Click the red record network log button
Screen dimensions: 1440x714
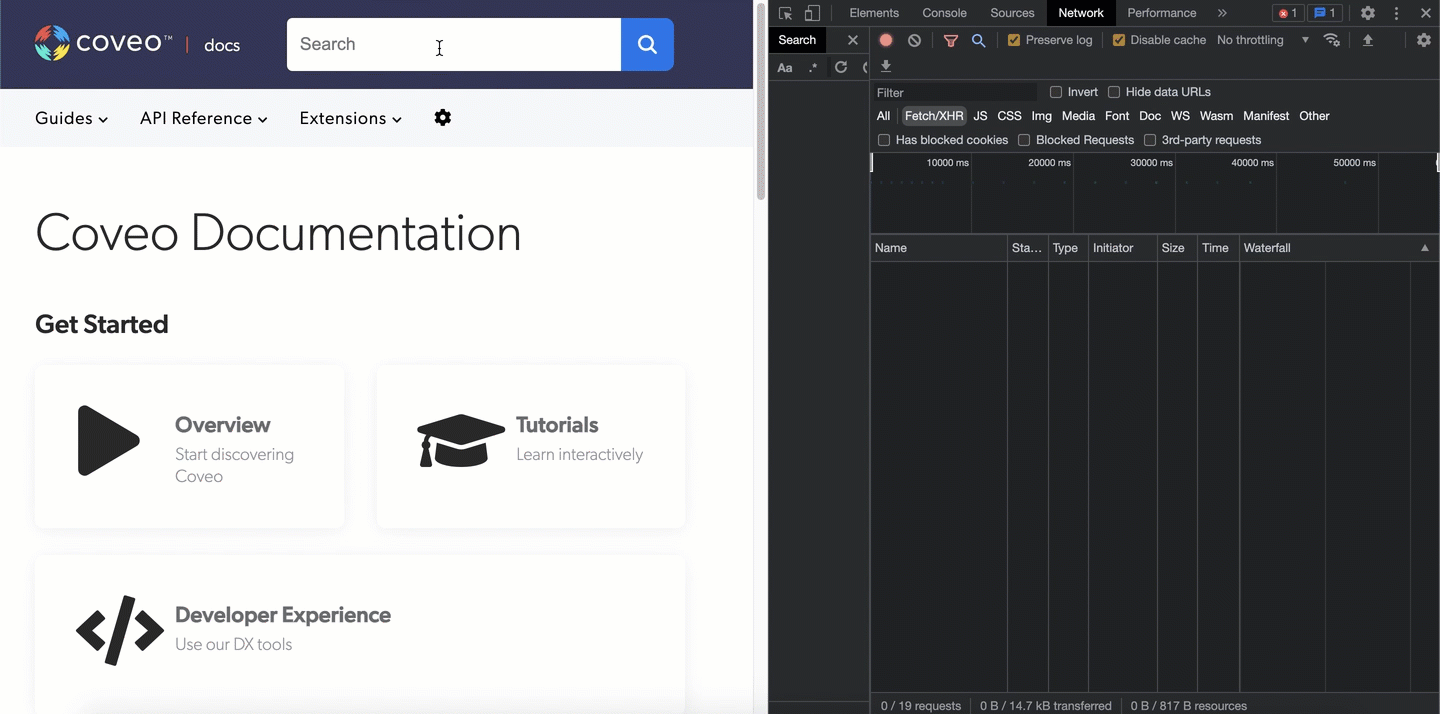[x=886, y=40]
